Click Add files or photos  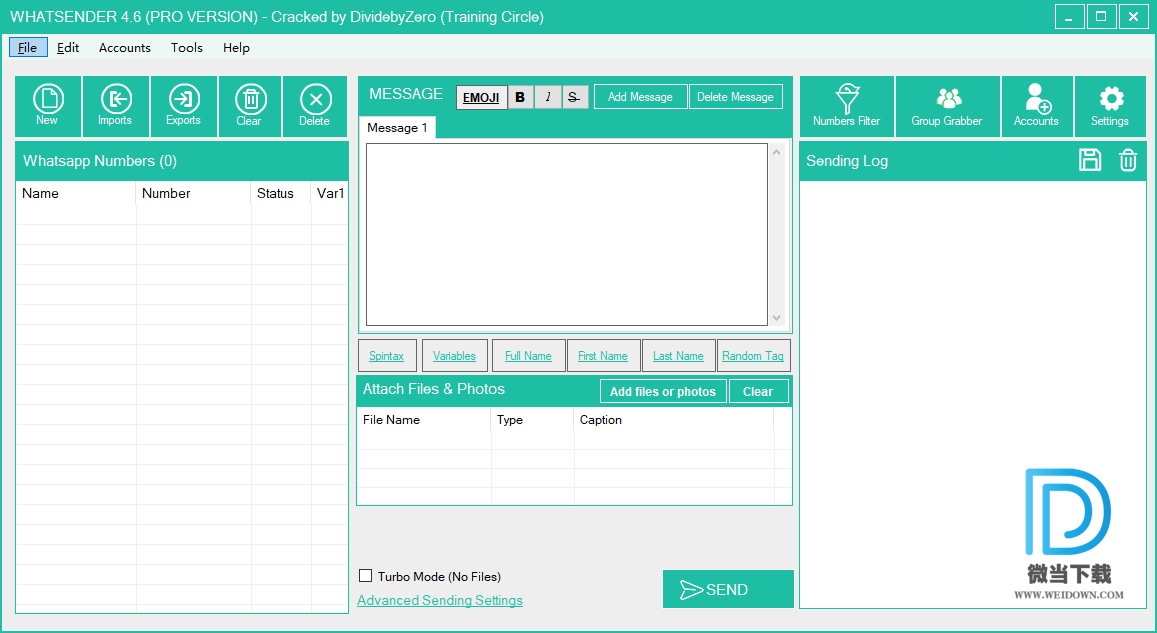[x=663, y=392]
